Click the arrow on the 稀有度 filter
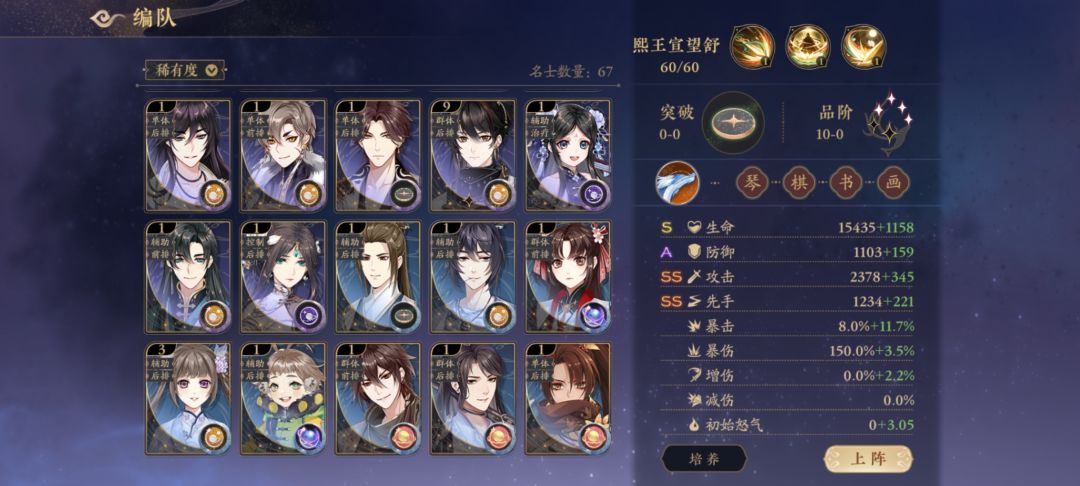This screenshot has width=1080, height=486. 212,70
